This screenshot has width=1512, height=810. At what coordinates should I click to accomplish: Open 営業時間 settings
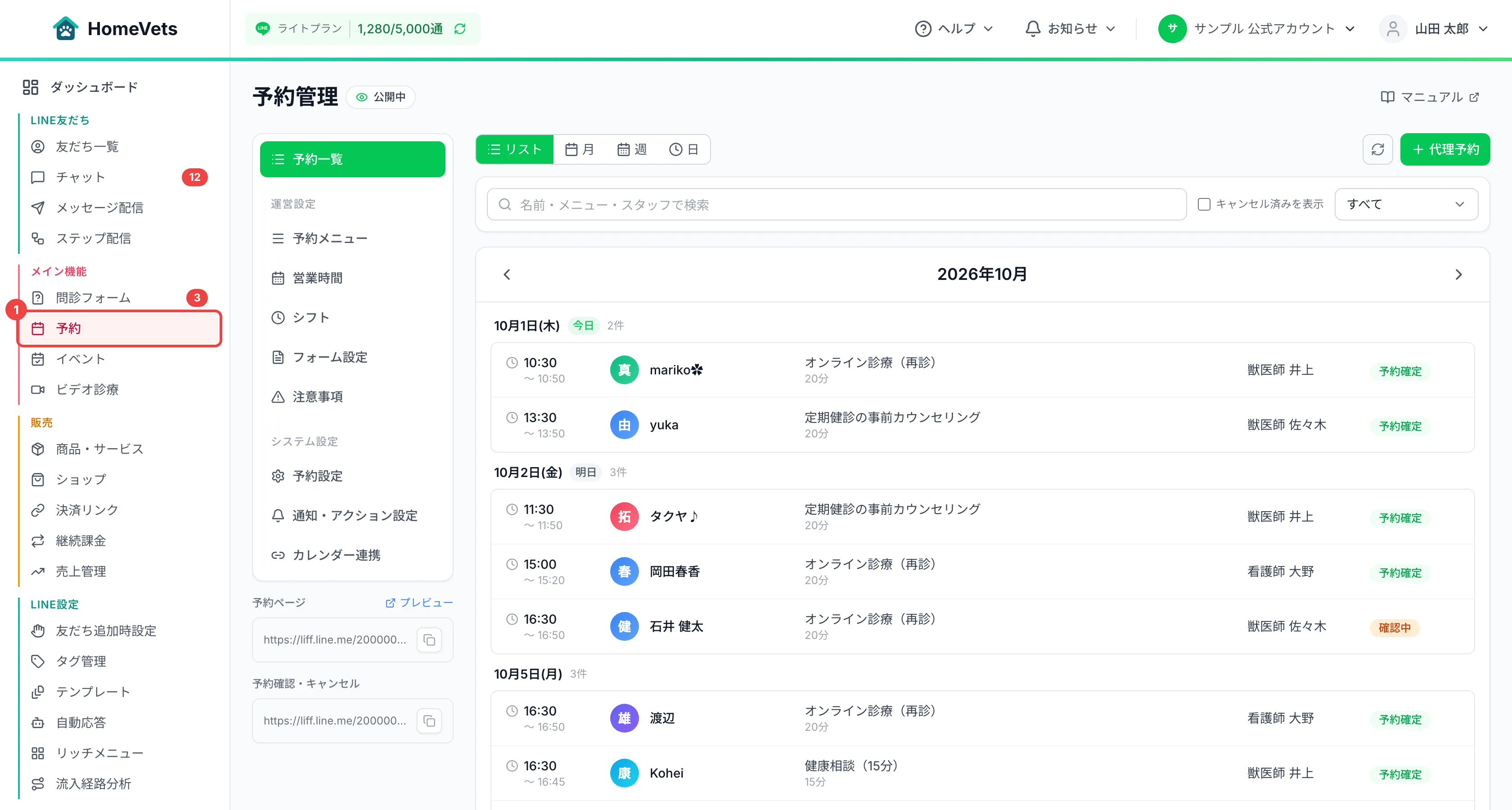pyautogui.click(x=352, y=278)
